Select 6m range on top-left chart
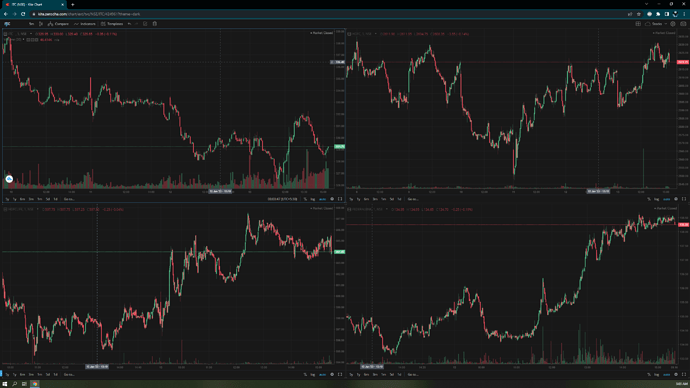 click(x=22, y=199)
